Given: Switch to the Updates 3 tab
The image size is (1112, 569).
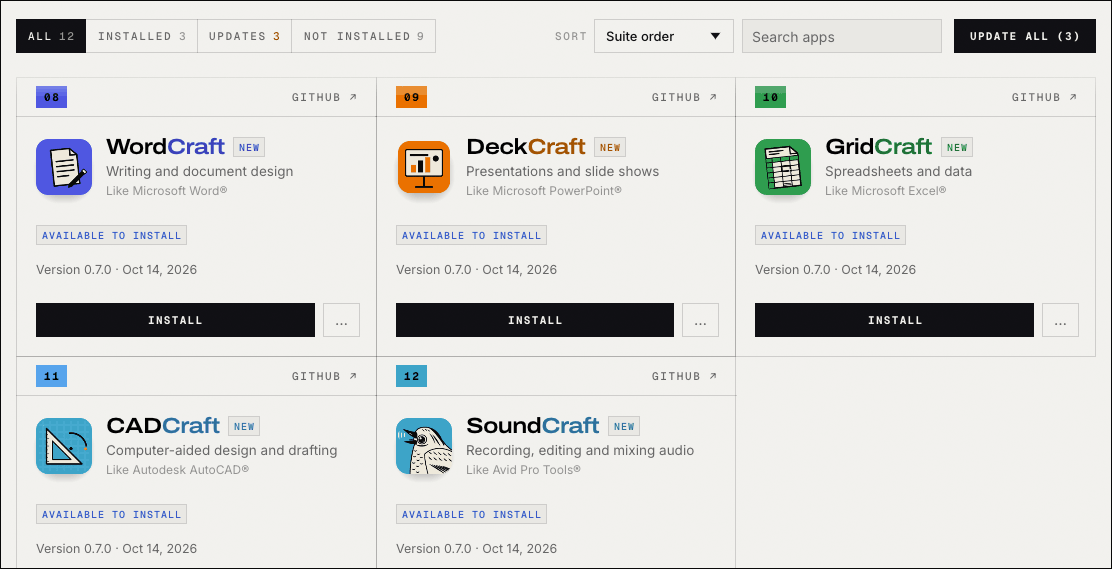Looking at the screenshot, I should tap(245, 36).
